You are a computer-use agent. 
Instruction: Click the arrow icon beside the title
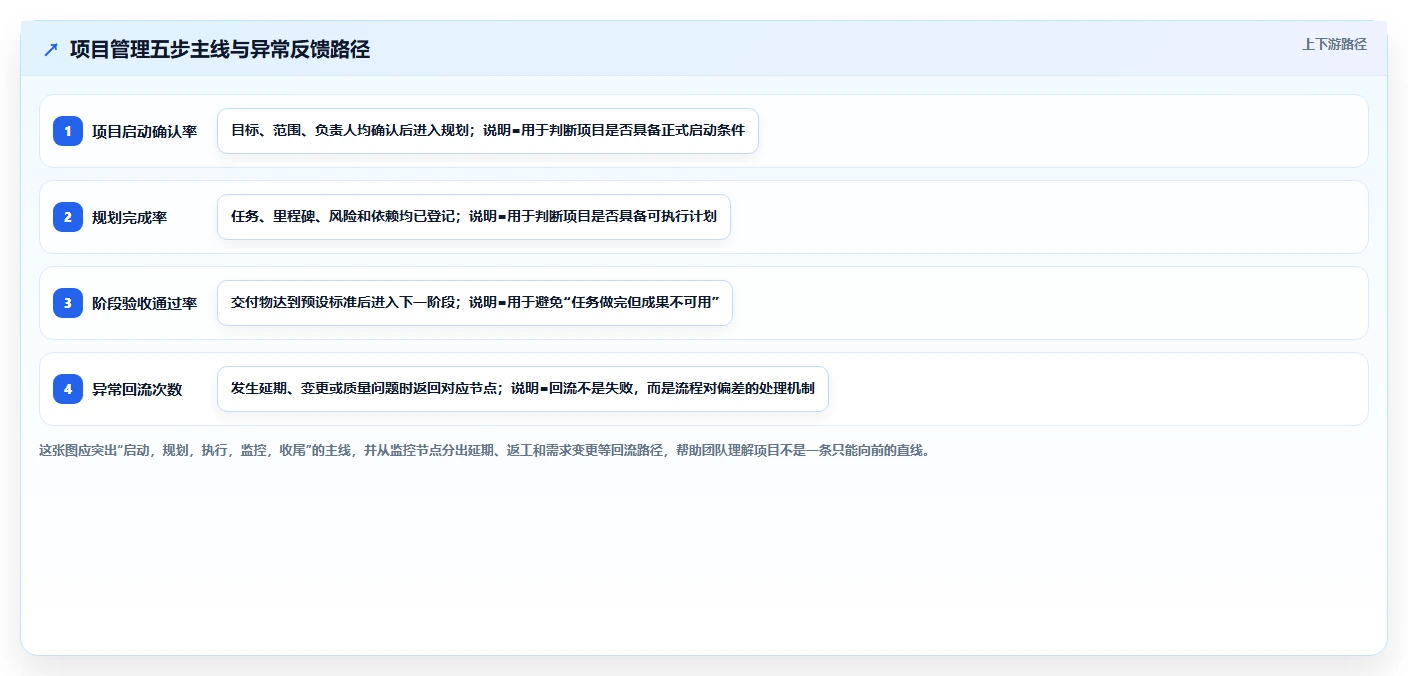click(x=51, y=49)
